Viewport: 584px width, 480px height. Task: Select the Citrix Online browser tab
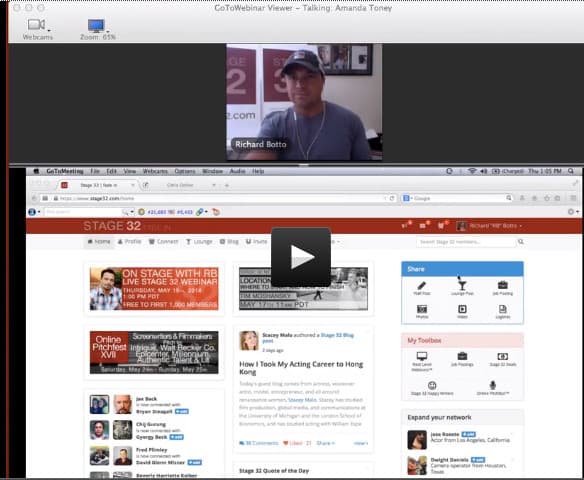click(x=180, y=185)
